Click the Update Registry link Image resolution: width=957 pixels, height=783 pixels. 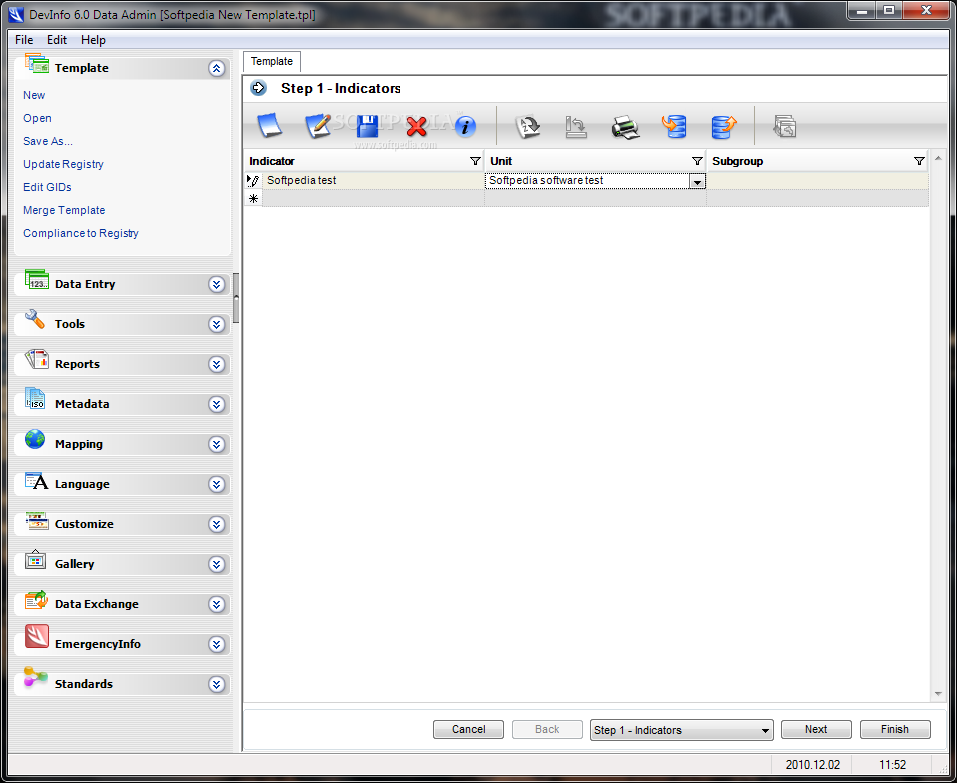pos(63,164)
